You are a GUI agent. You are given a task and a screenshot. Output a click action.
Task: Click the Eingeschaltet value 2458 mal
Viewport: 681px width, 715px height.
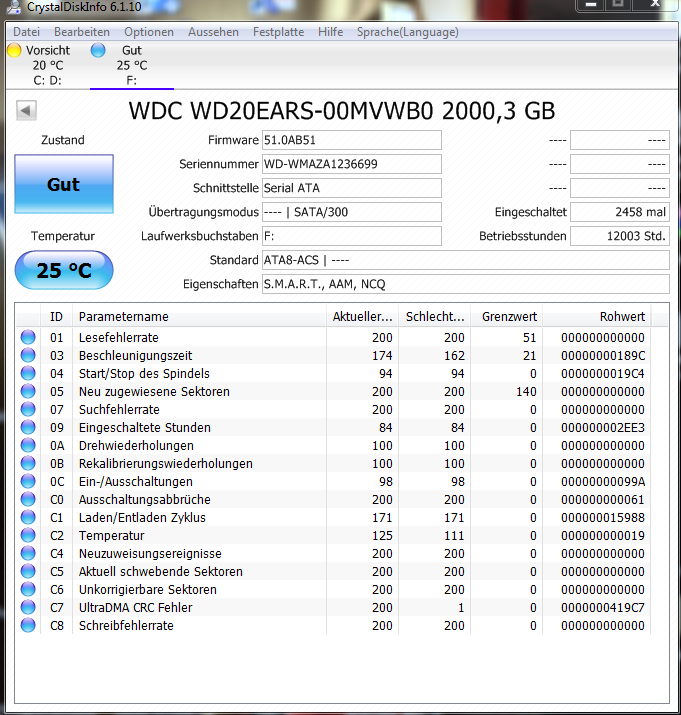click(x=620, y=212)
